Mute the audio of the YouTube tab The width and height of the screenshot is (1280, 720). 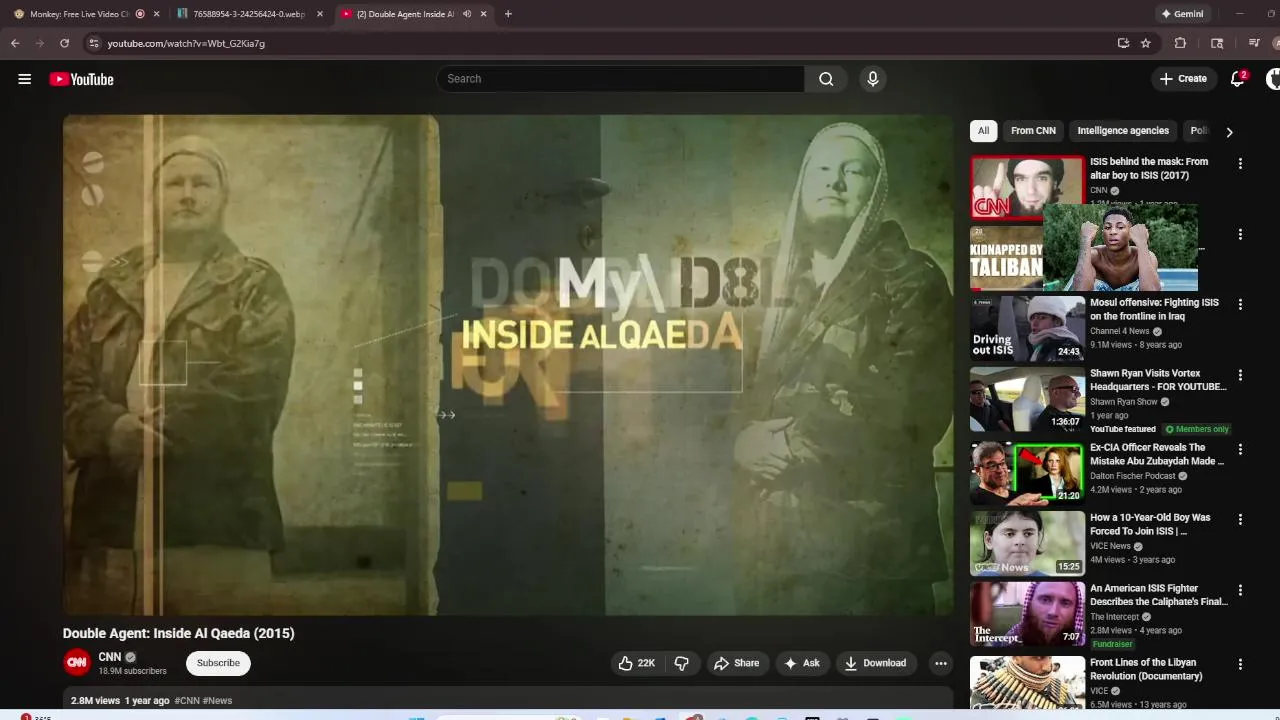(x=467, y=14)
